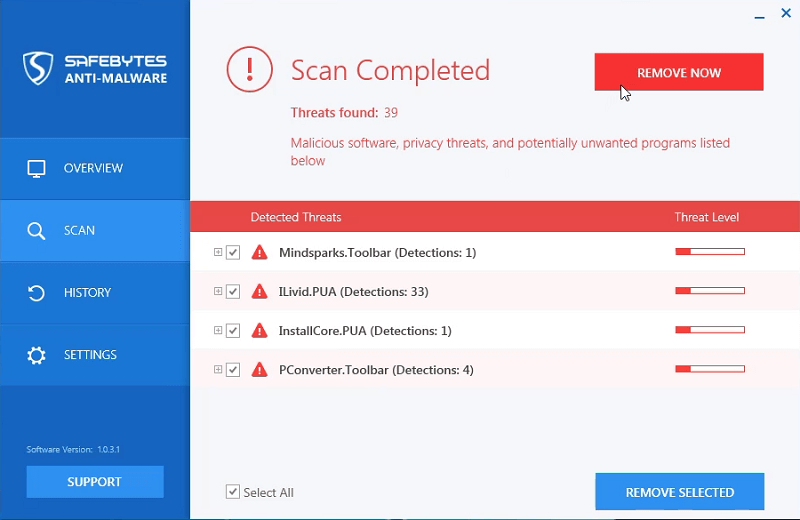Viewport: 800px width, 520px height.
Task: Click the Scan magnifier icon
Action: tap(36, 231)
